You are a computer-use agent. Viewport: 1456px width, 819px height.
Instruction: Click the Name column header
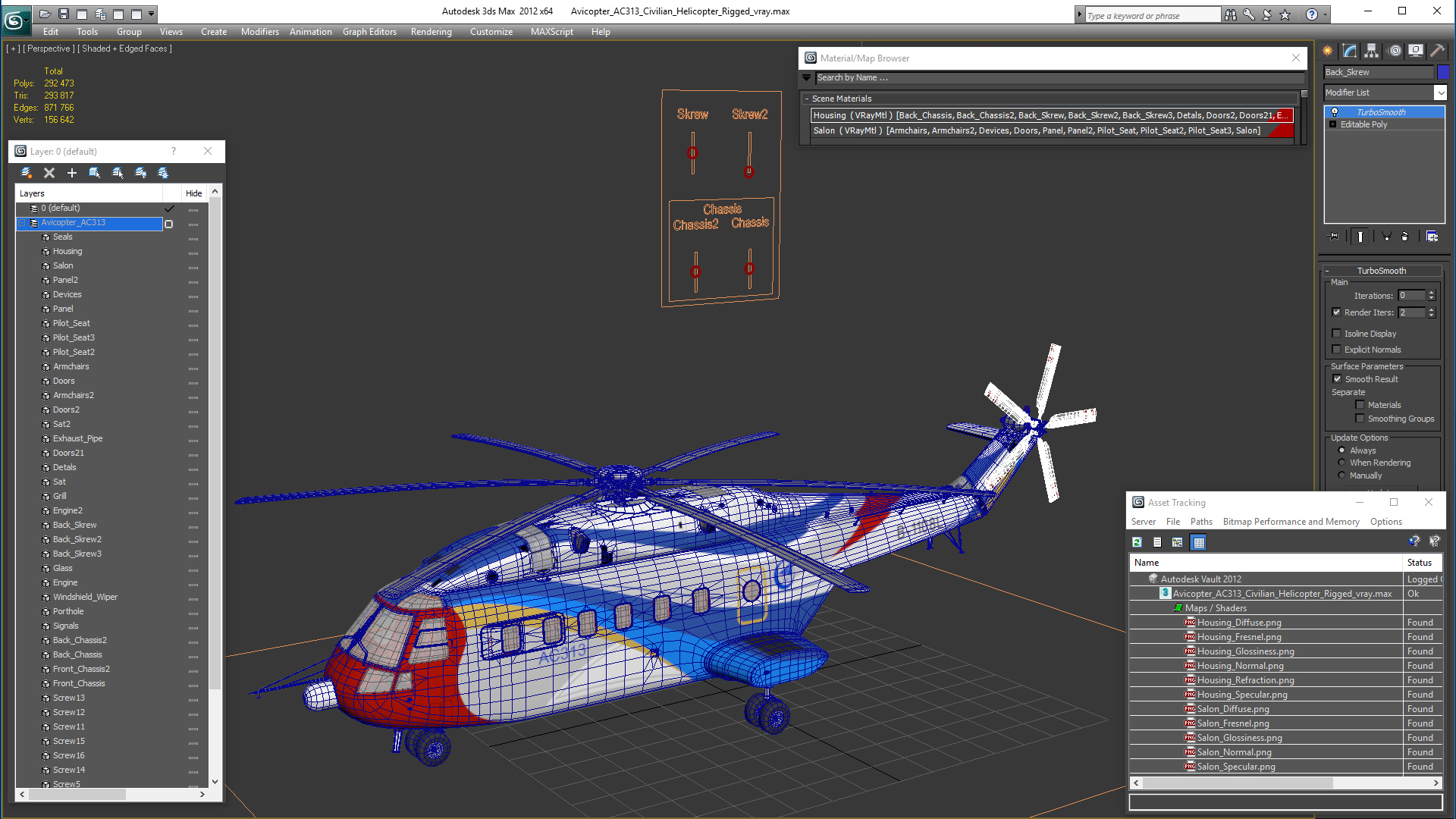point(1265,563)
